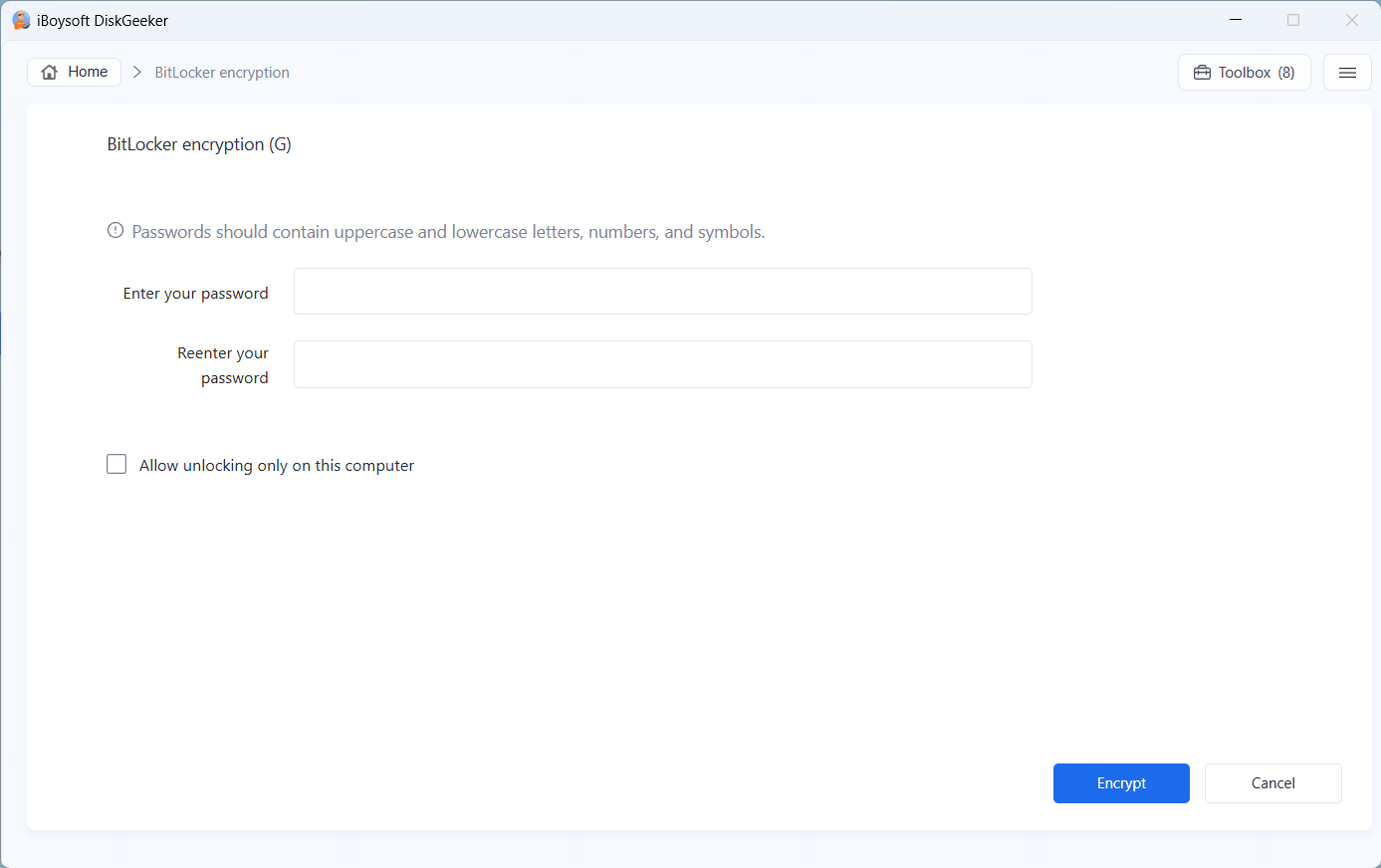Cancel the BitLocker encryption setup
The height and width of the screenshot is (868, 1381).
pyautogui.click(x=1273, y=783)
